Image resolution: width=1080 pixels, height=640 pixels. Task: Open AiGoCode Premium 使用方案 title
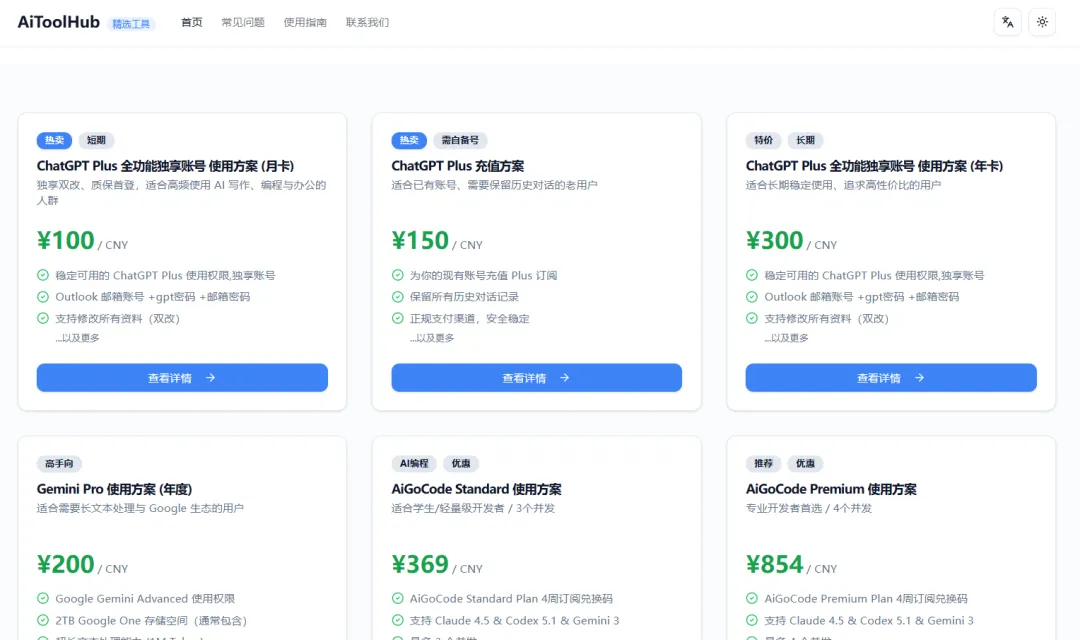click(x=831, y=489)
